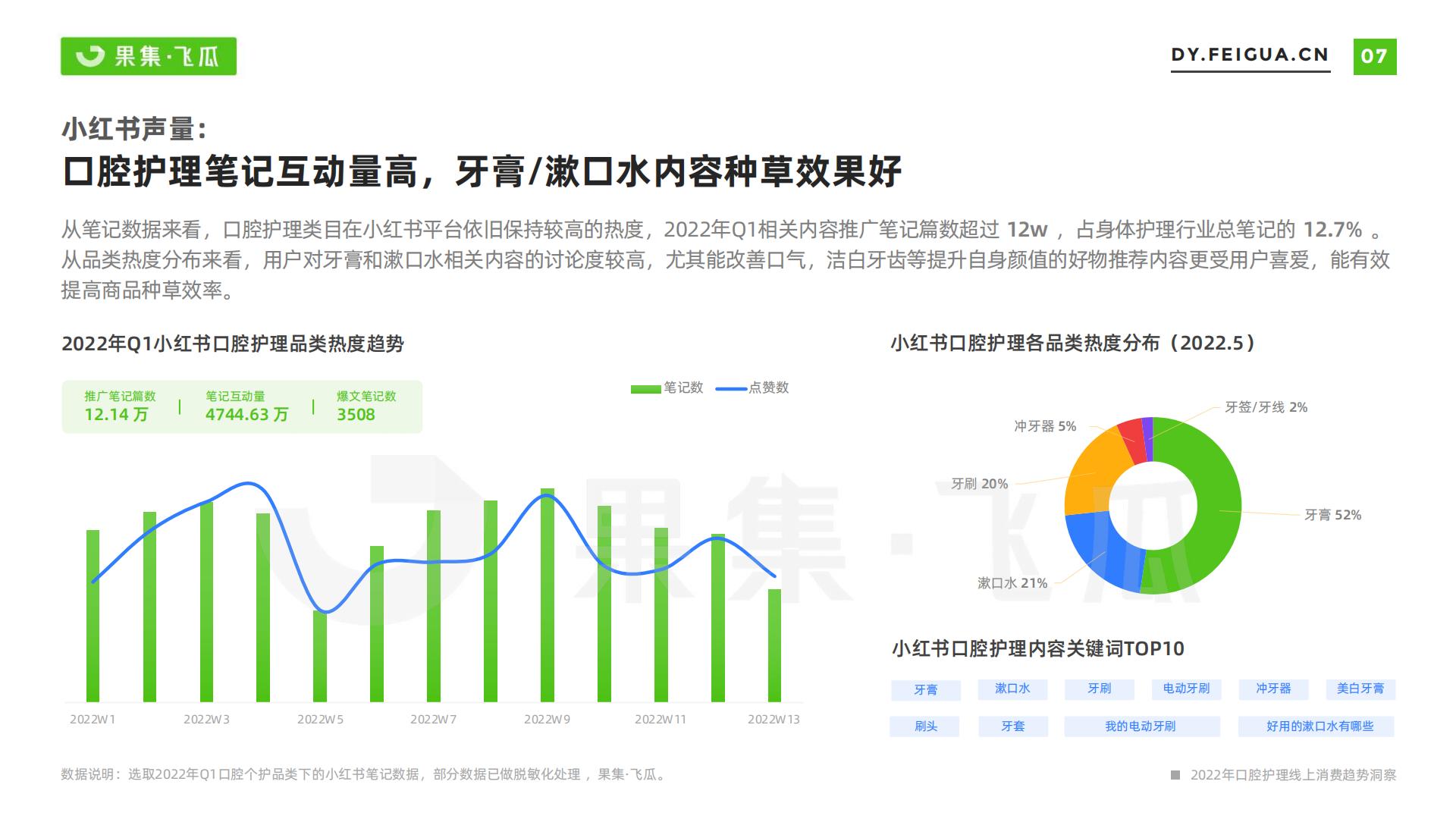Click the green 笔记数 legend swatch
Viewport: 1456px width, 819px height.
pyautogui.click(x=645, y=389)
